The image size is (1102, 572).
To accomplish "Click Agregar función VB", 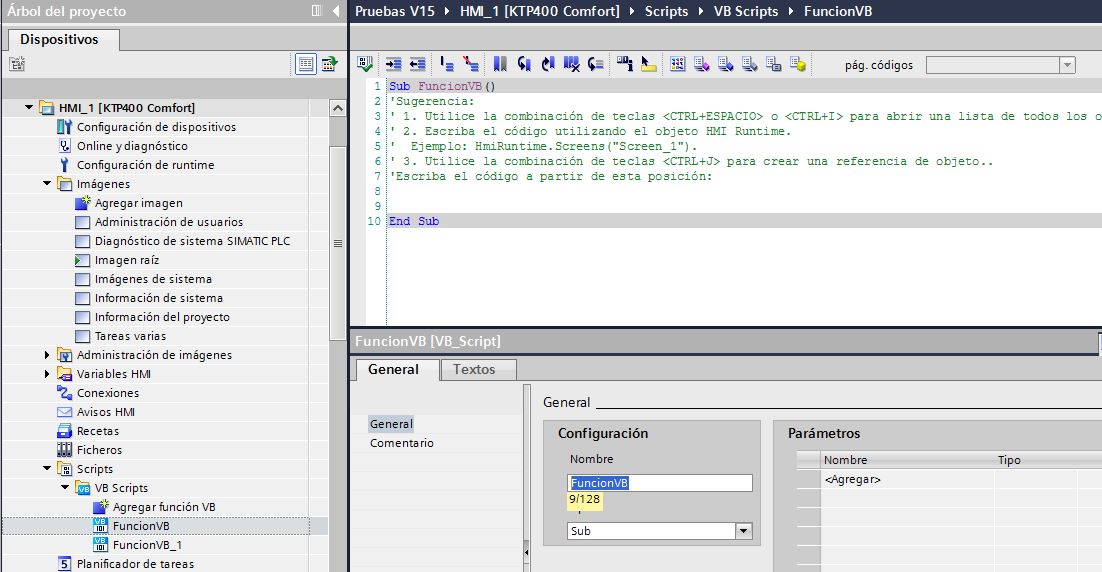I will click(164, 507).
